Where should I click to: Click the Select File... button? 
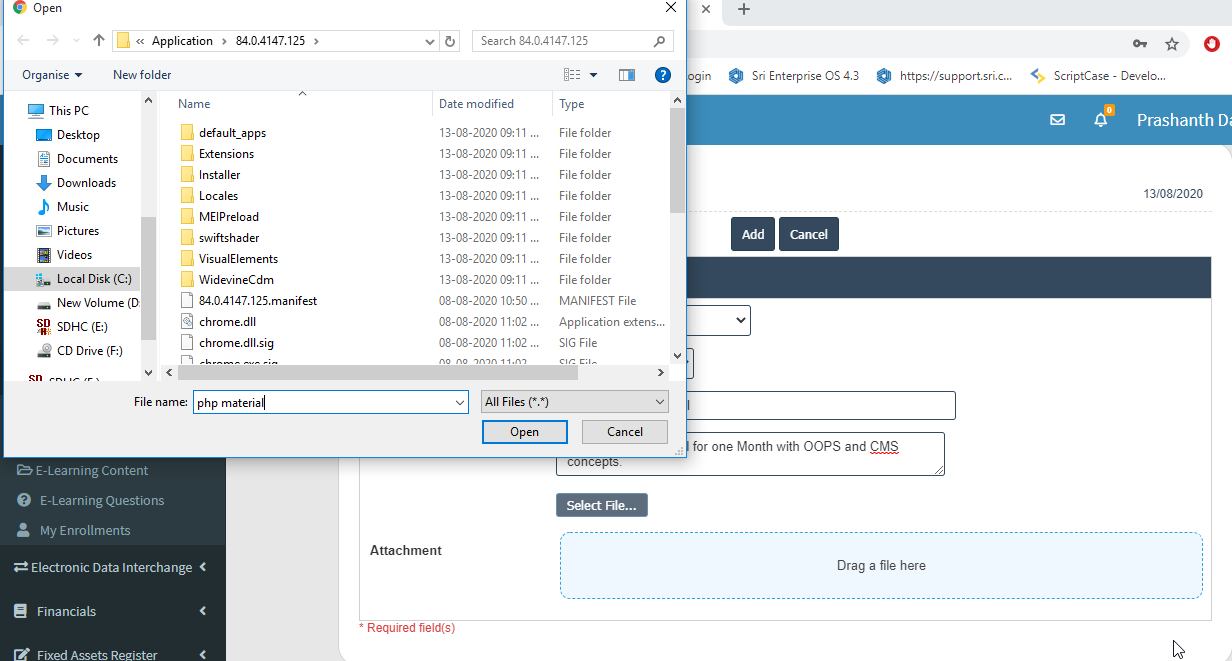click(x=601, y=505)
